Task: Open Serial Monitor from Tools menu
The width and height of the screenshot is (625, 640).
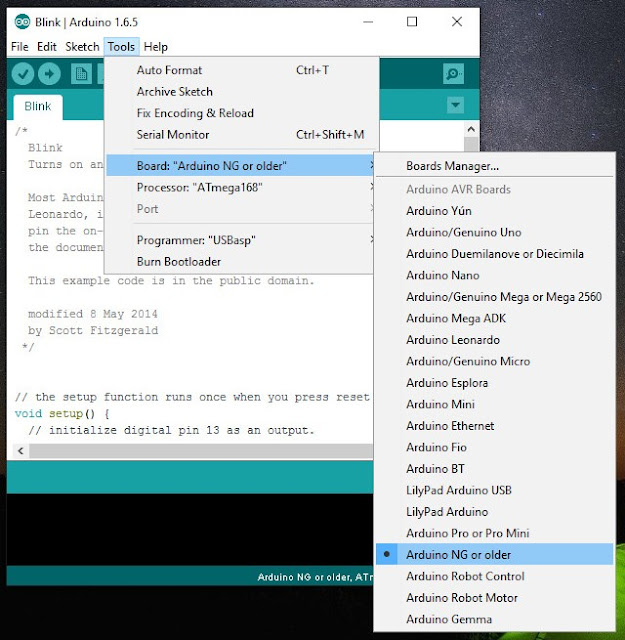Action: pos(241,135)
